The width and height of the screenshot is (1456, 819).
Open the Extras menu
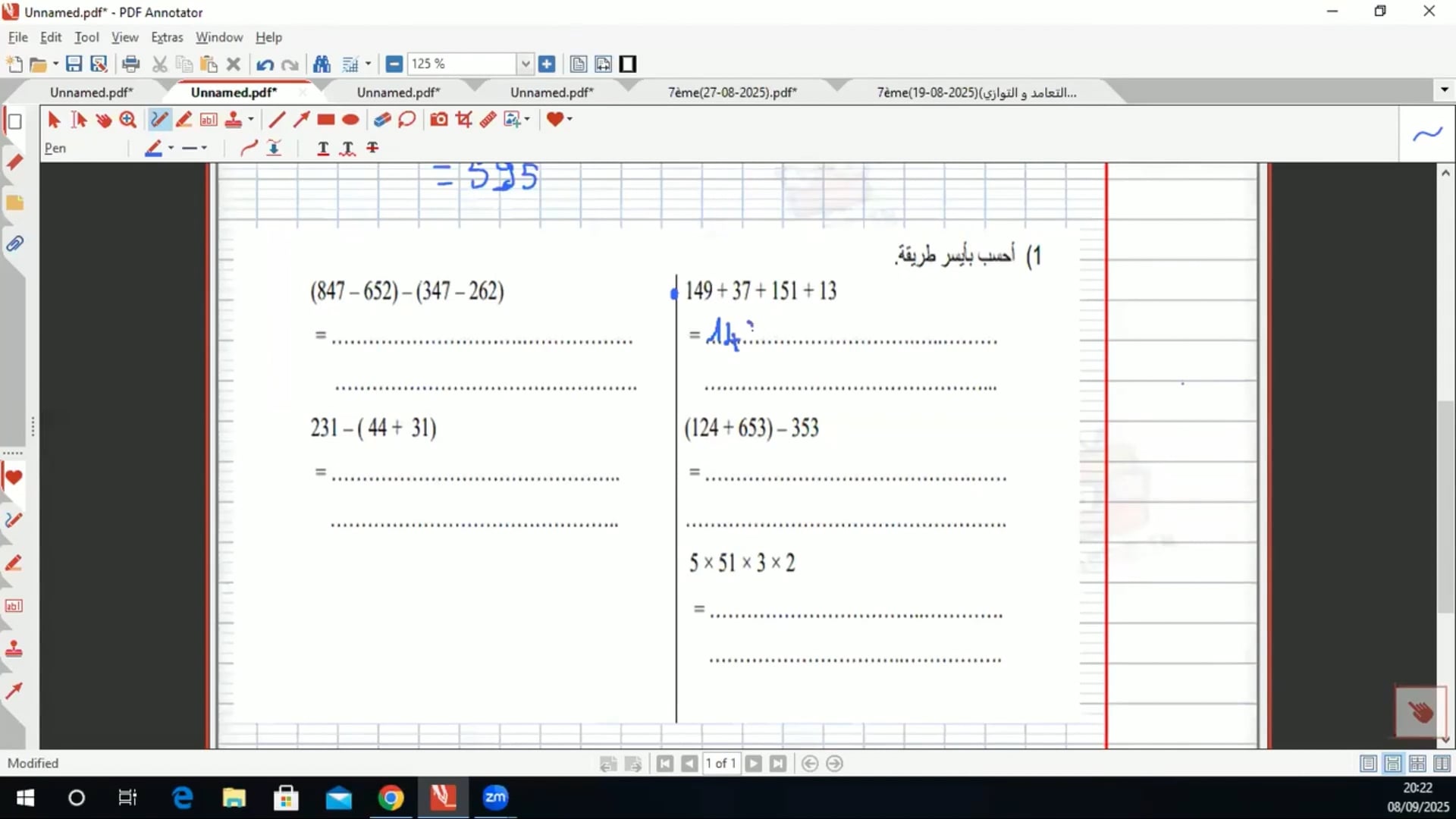click(x=166, y=37)
